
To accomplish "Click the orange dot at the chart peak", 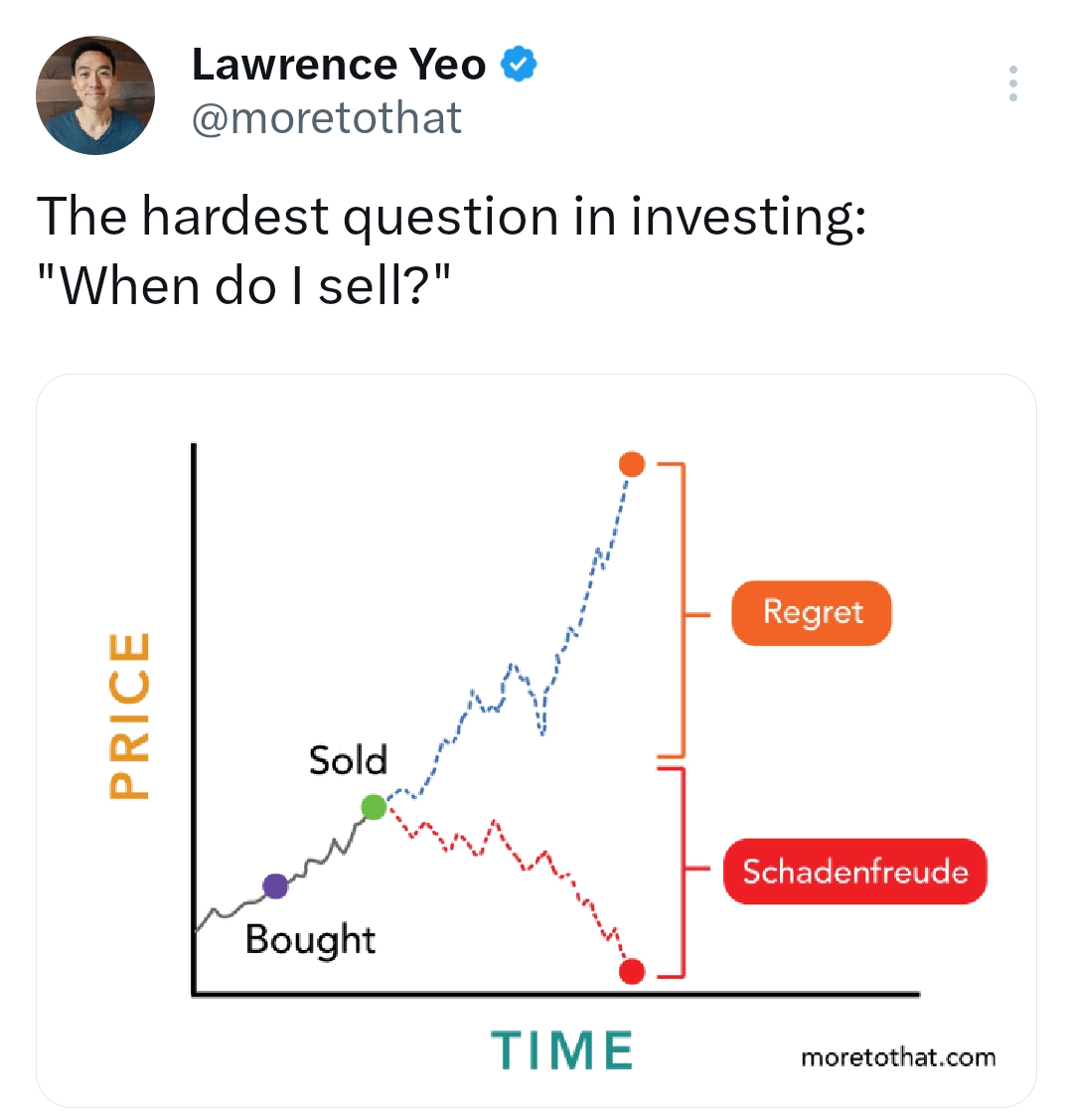I will click(633, 462).
